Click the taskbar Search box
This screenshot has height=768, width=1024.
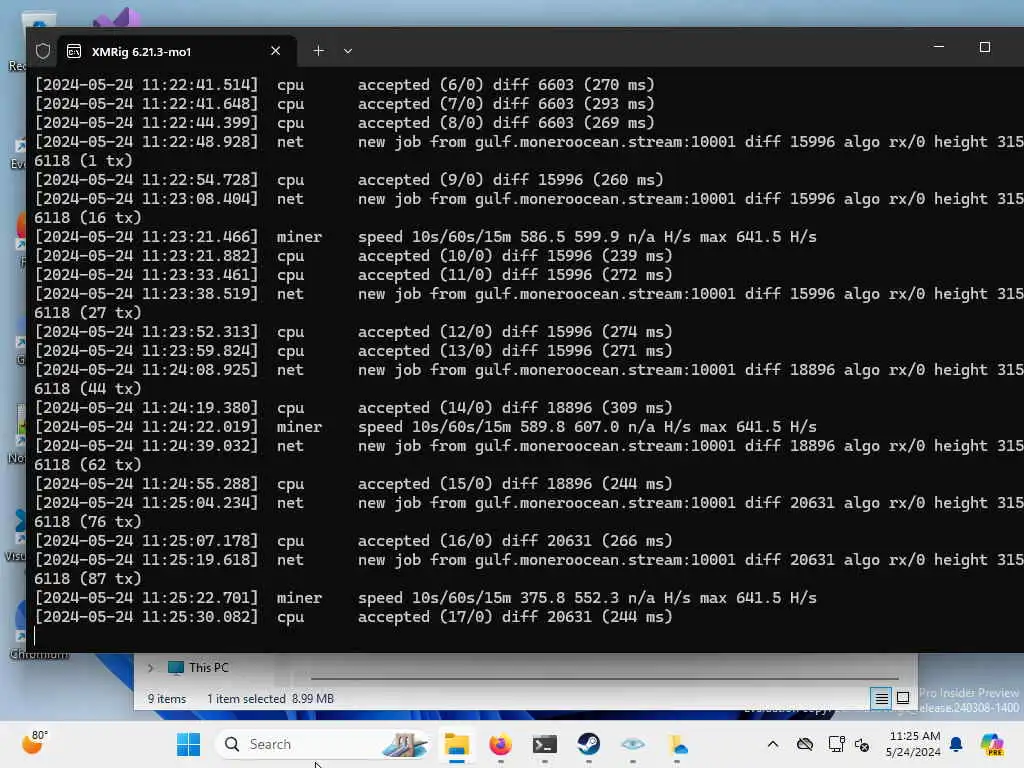pos(323,744)
